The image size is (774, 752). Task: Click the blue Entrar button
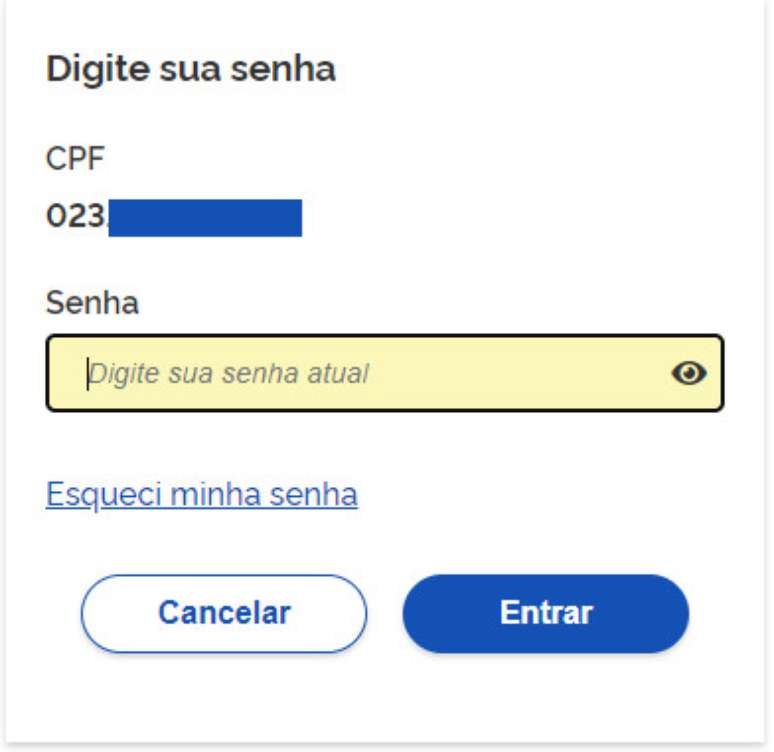pos(546,613)
